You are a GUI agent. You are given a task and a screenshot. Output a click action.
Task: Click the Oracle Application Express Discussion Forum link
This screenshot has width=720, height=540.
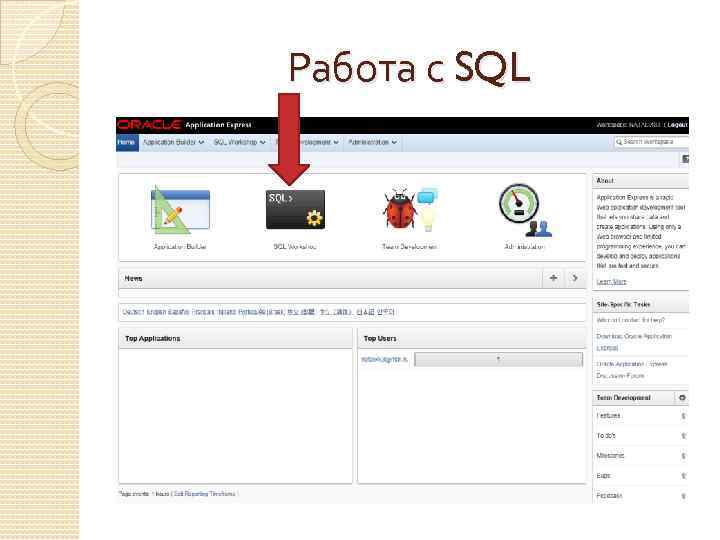(x=632, y=370)
